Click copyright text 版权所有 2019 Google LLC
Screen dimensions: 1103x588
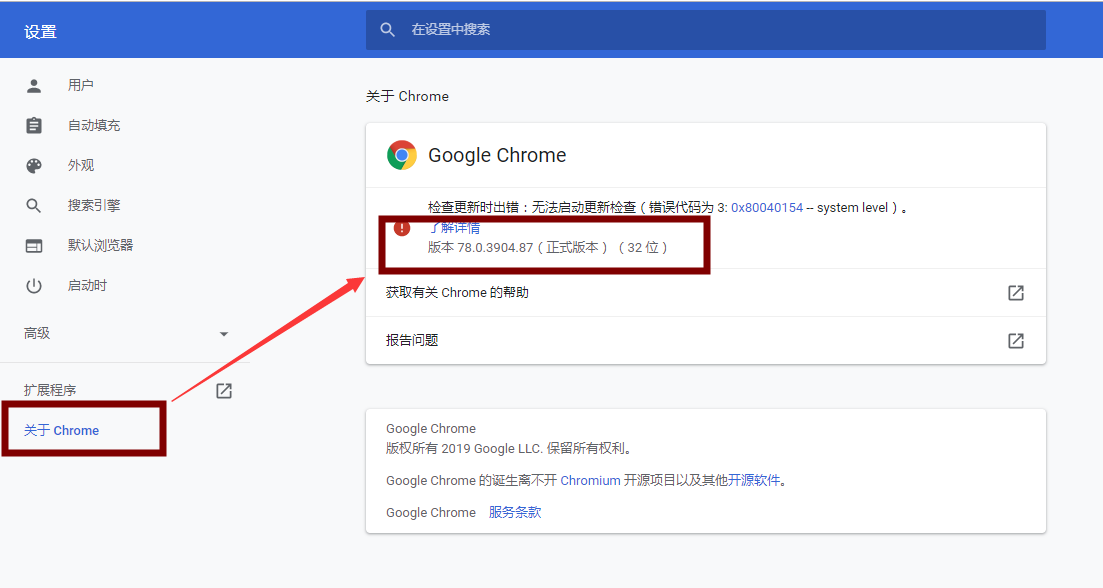coord(464,449)
